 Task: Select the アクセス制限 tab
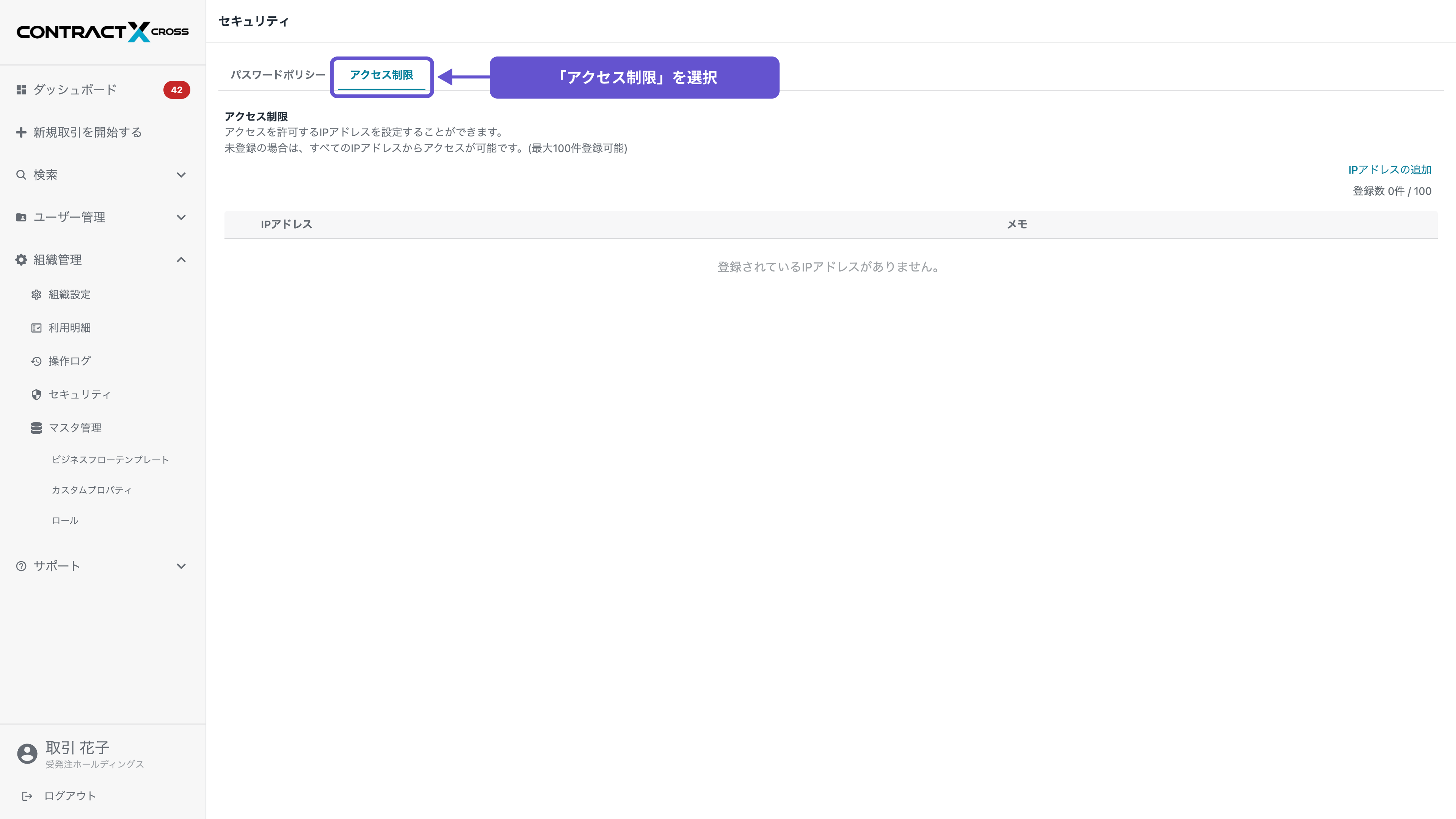coord(382,75)
